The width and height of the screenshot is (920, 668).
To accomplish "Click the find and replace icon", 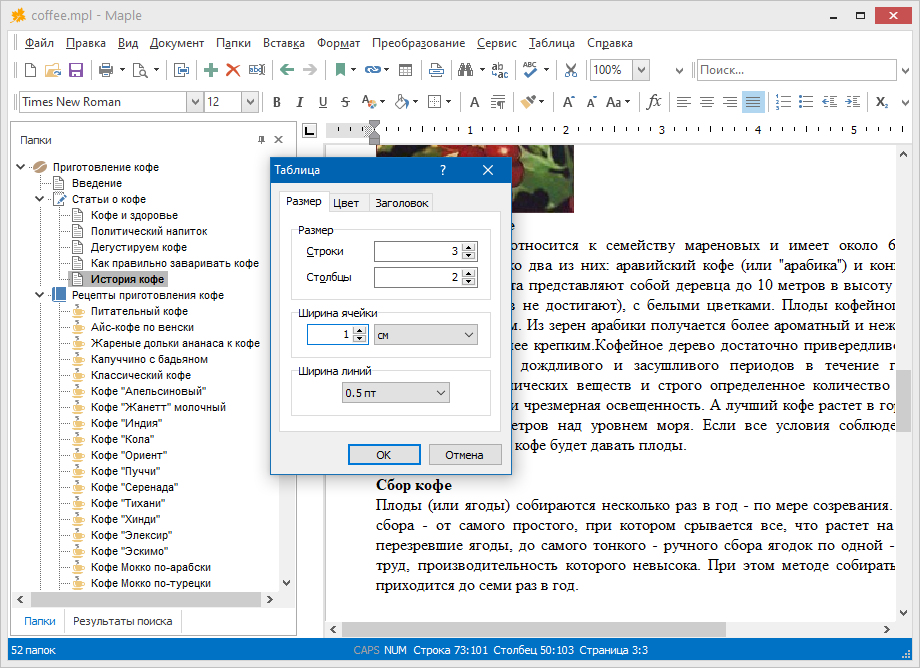I will pos(499,70).
